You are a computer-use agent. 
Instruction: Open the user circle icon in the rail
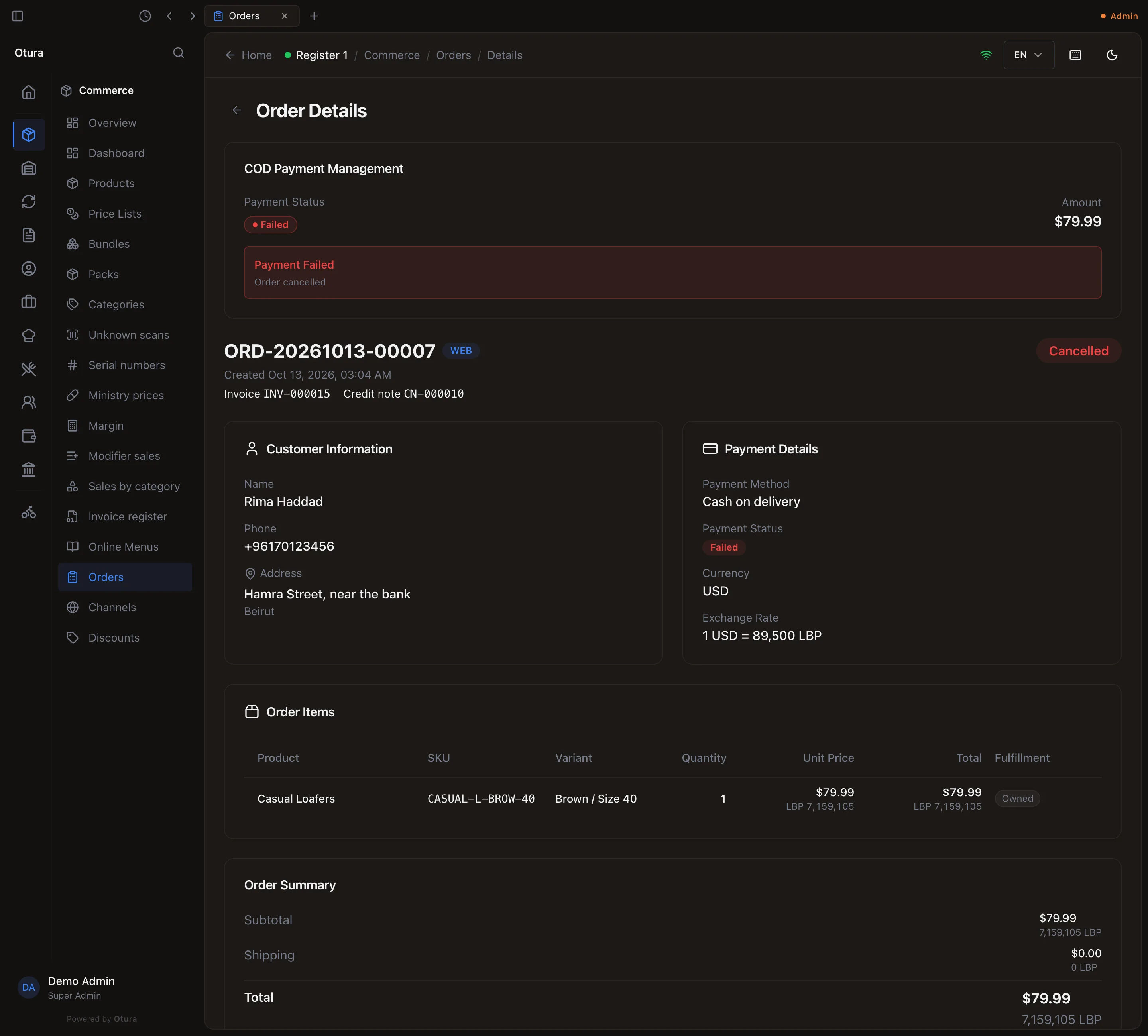click(28, 269)
